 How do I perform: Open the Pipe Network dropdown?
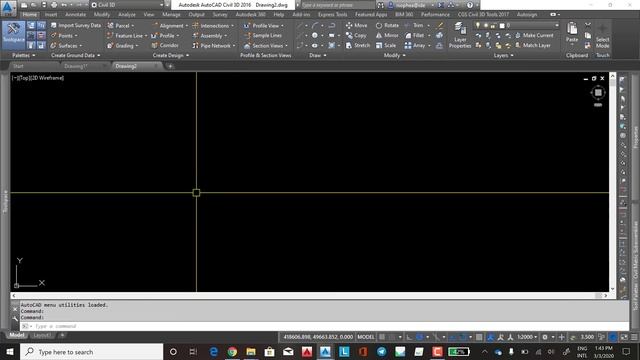[x=214, y=46]
